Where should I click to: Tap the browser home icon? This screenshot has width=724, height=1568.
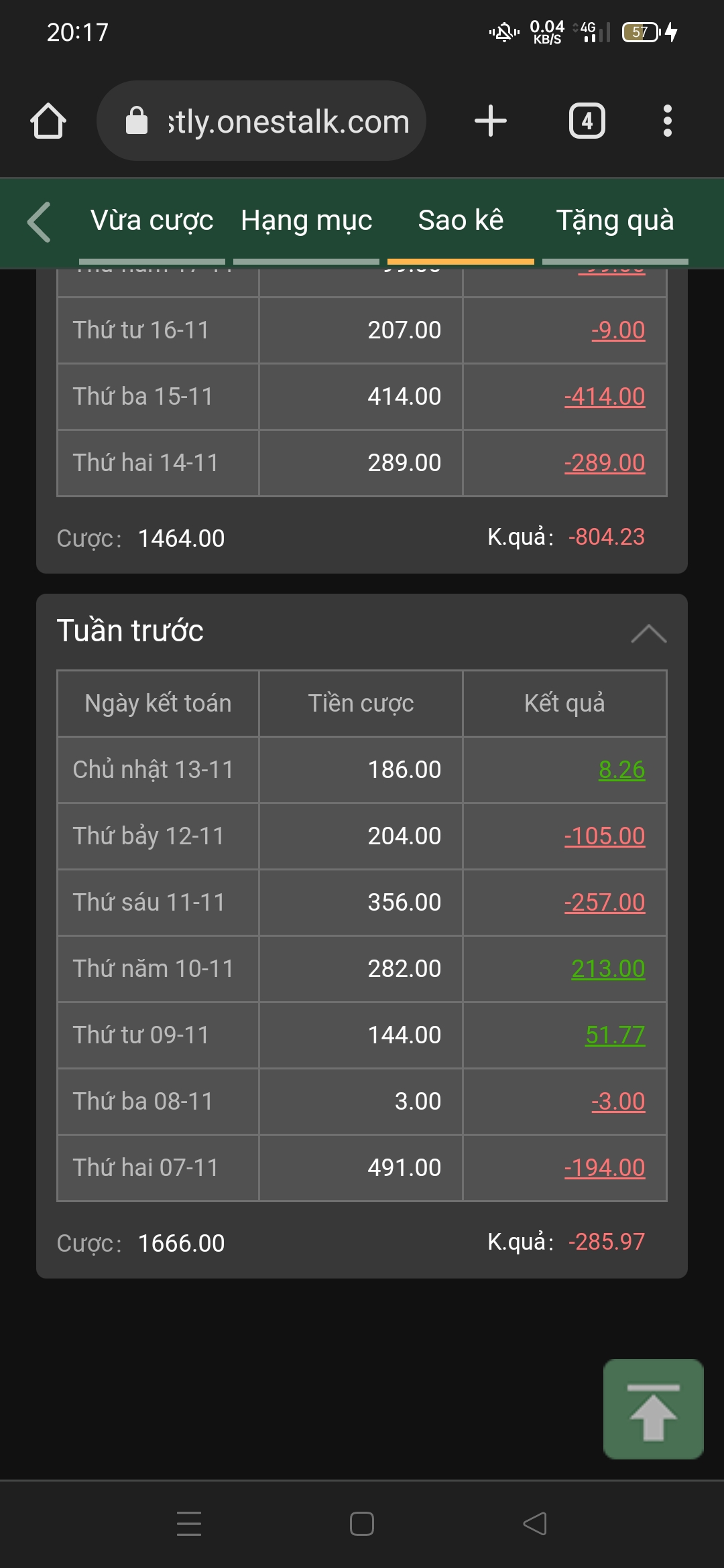click(48, 121)
